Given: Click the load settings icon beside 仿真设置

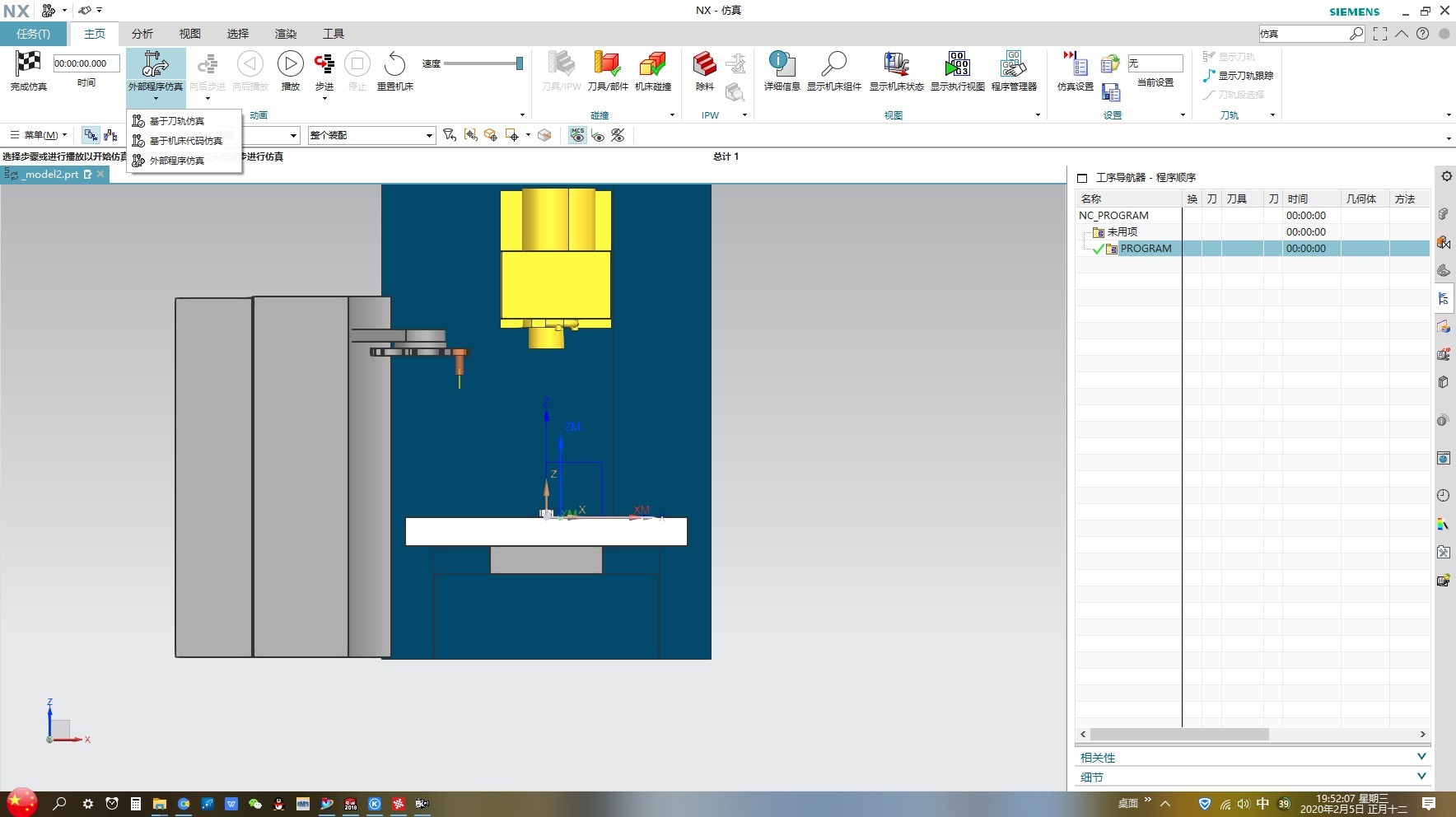Looking at the screenshot, I should (x=1110, y=63).
